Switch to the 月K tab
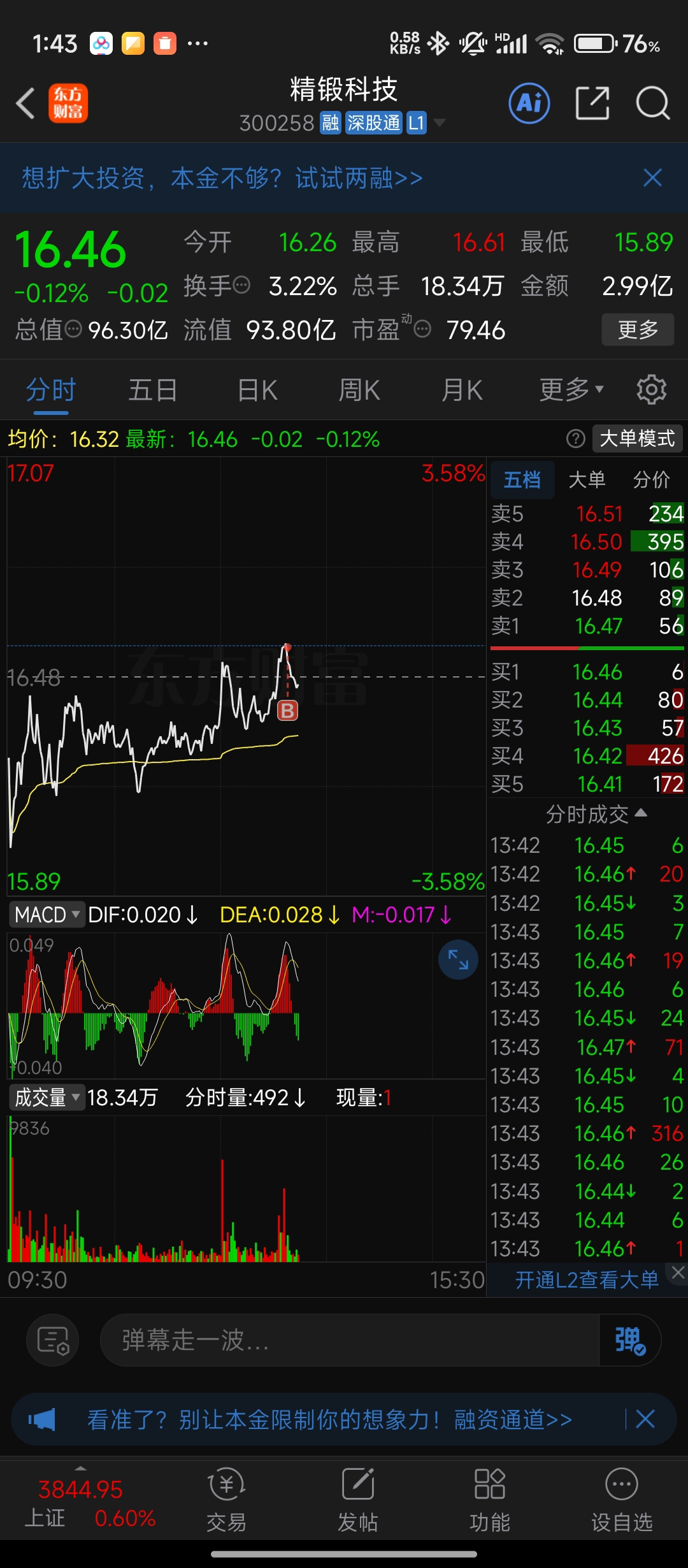The image size is (688, 1568). coord(462,390)
